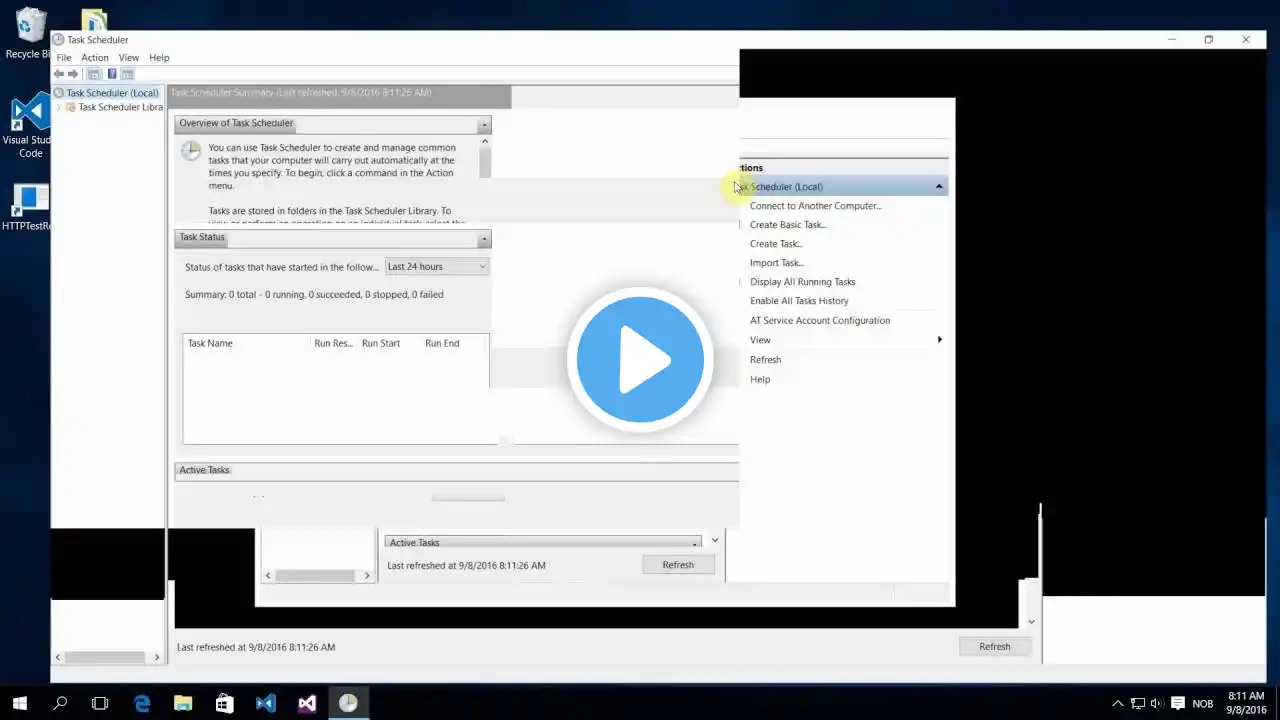Image resolution: width=1280 pixels, height=720 pixels.
Task: Expand the Task Scheduler Library tree node
Action: click(x=59, y=107)
